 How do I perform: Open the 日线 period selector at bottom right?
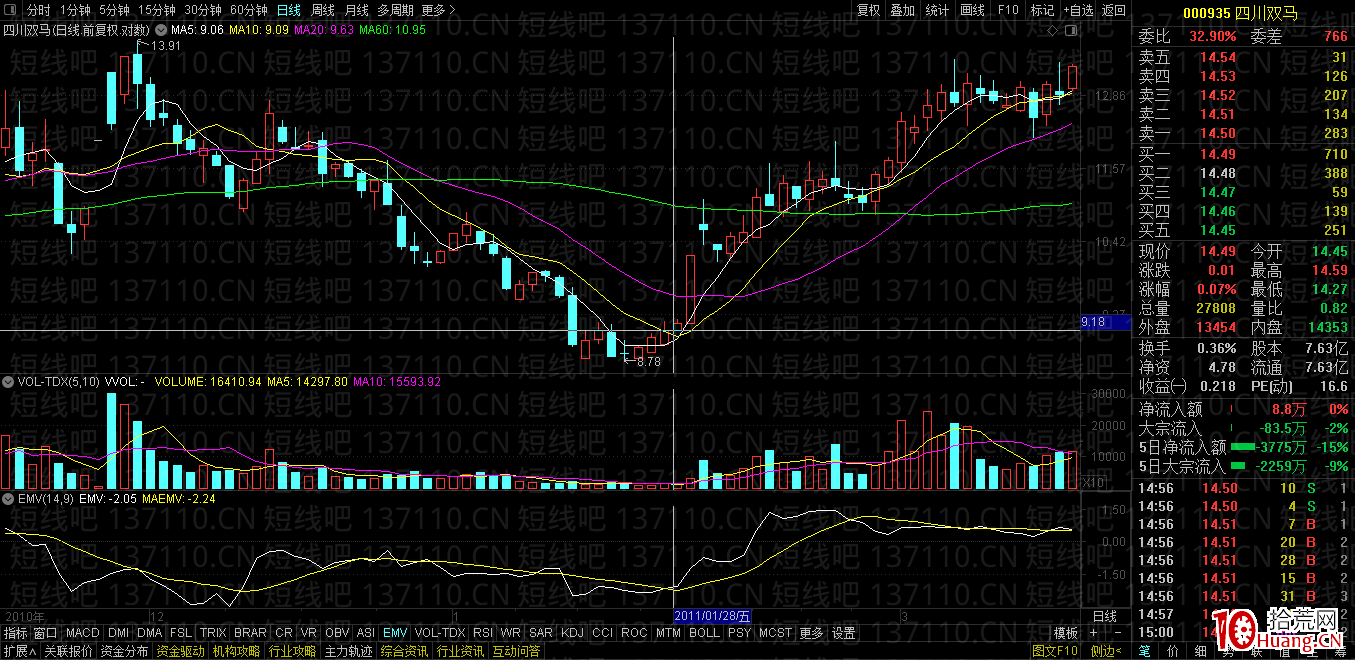pos(1105,616)
